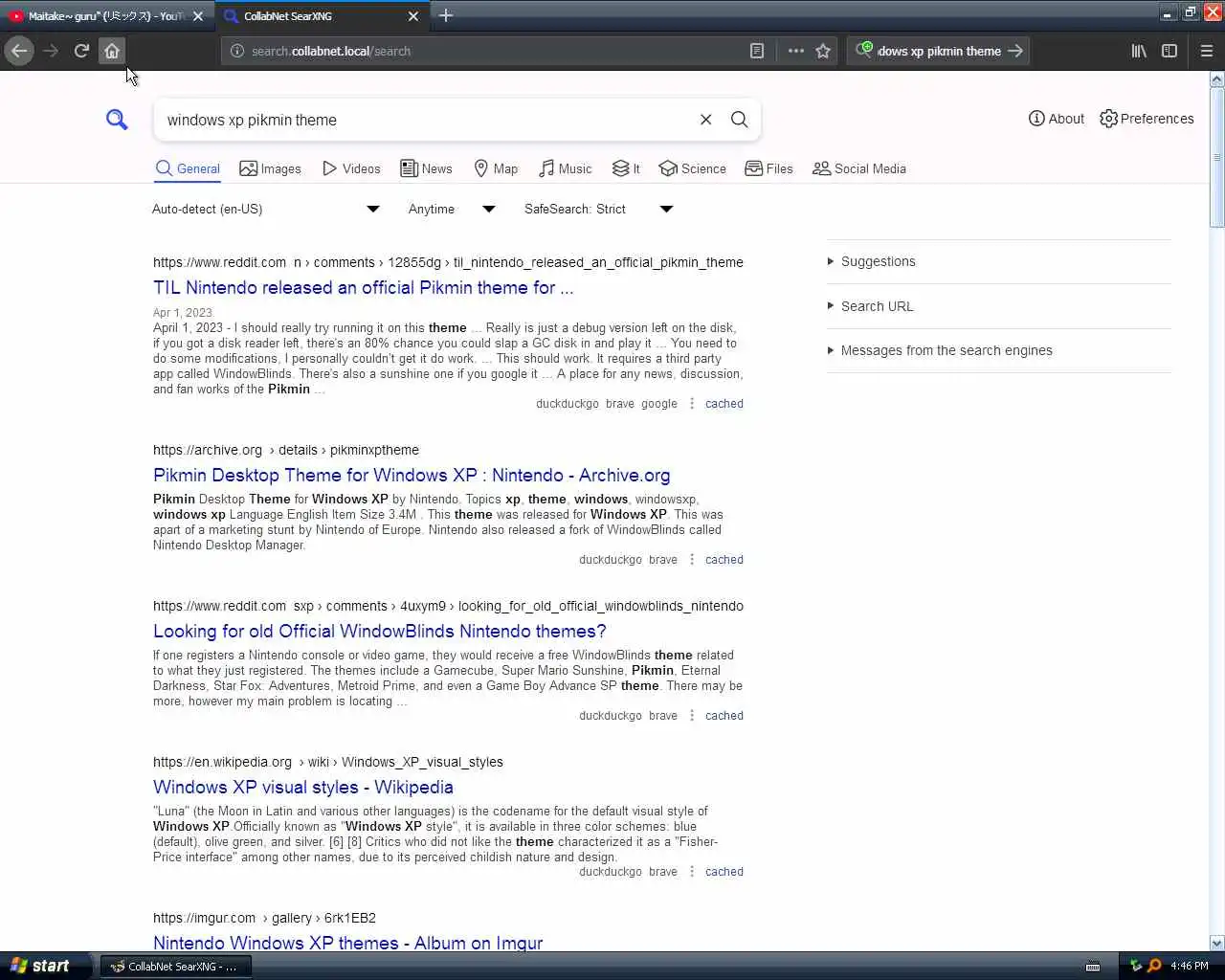Reload the page with the refresh icon
The image size is (1225, 980).
pyautogui.click(x=81, y=51)
